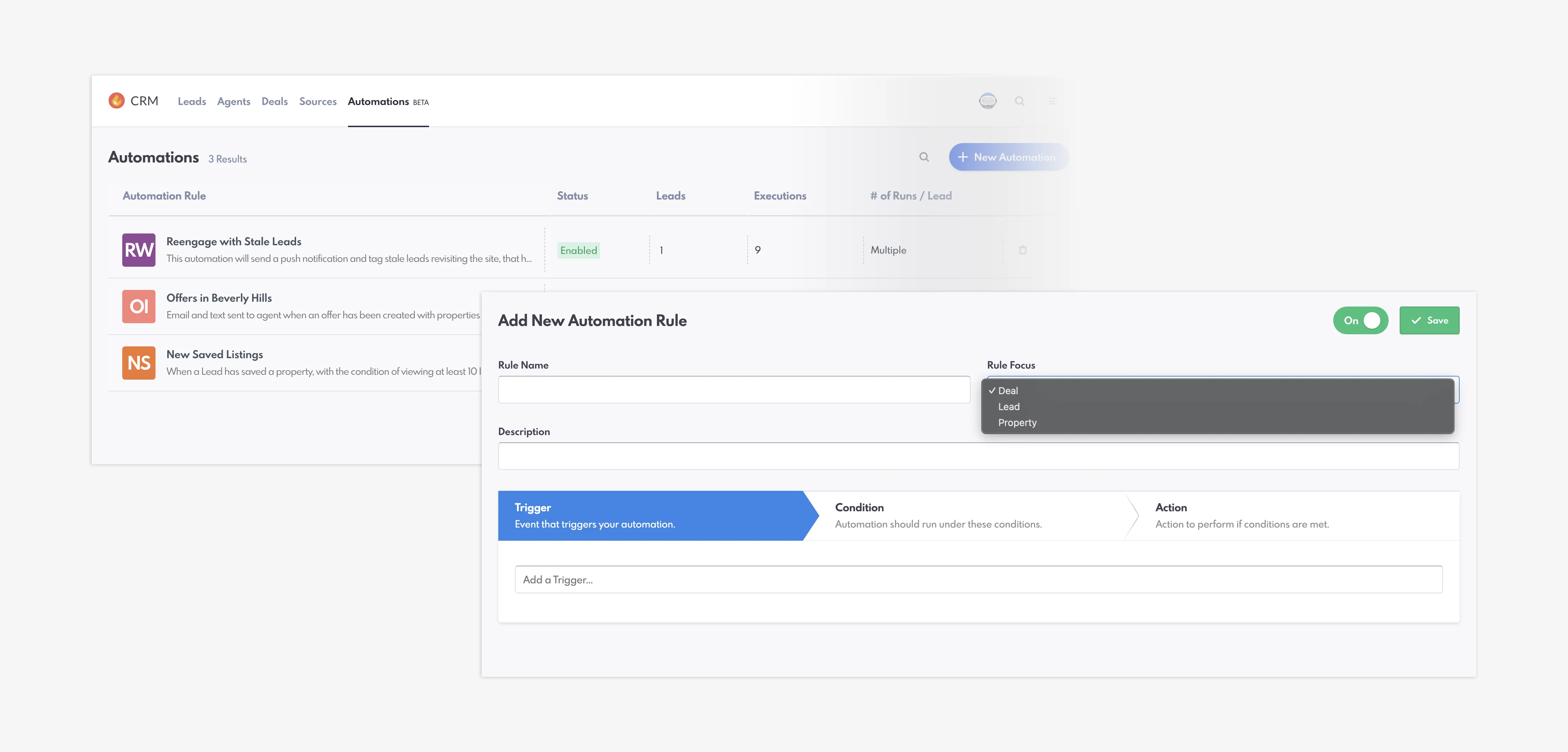Viewport: 1568px width, 752px height.
Task: Click the header search magnifier icon
Action: click(1019, 101)
